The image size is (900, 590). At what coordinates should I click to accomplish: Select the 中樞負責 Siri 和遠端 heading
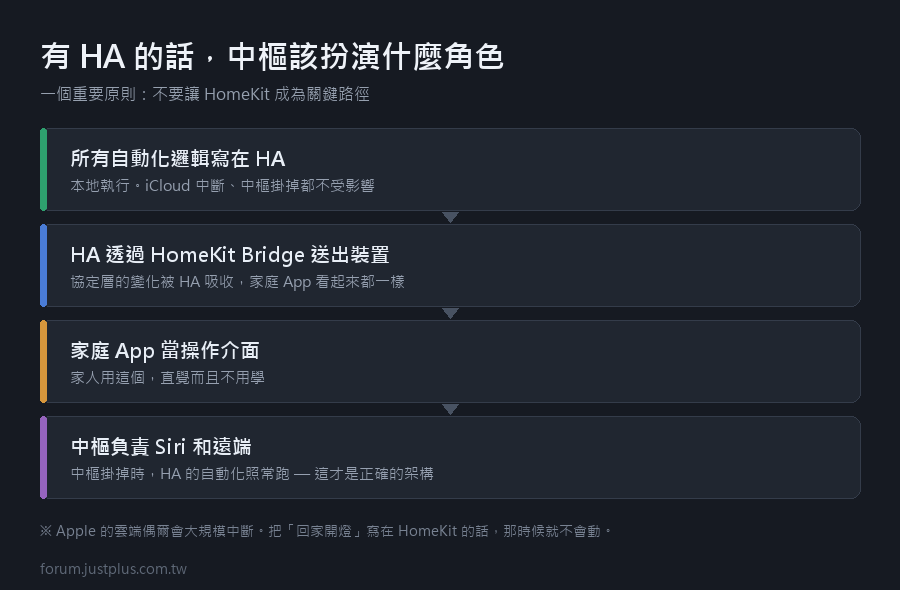coord(161,447)
